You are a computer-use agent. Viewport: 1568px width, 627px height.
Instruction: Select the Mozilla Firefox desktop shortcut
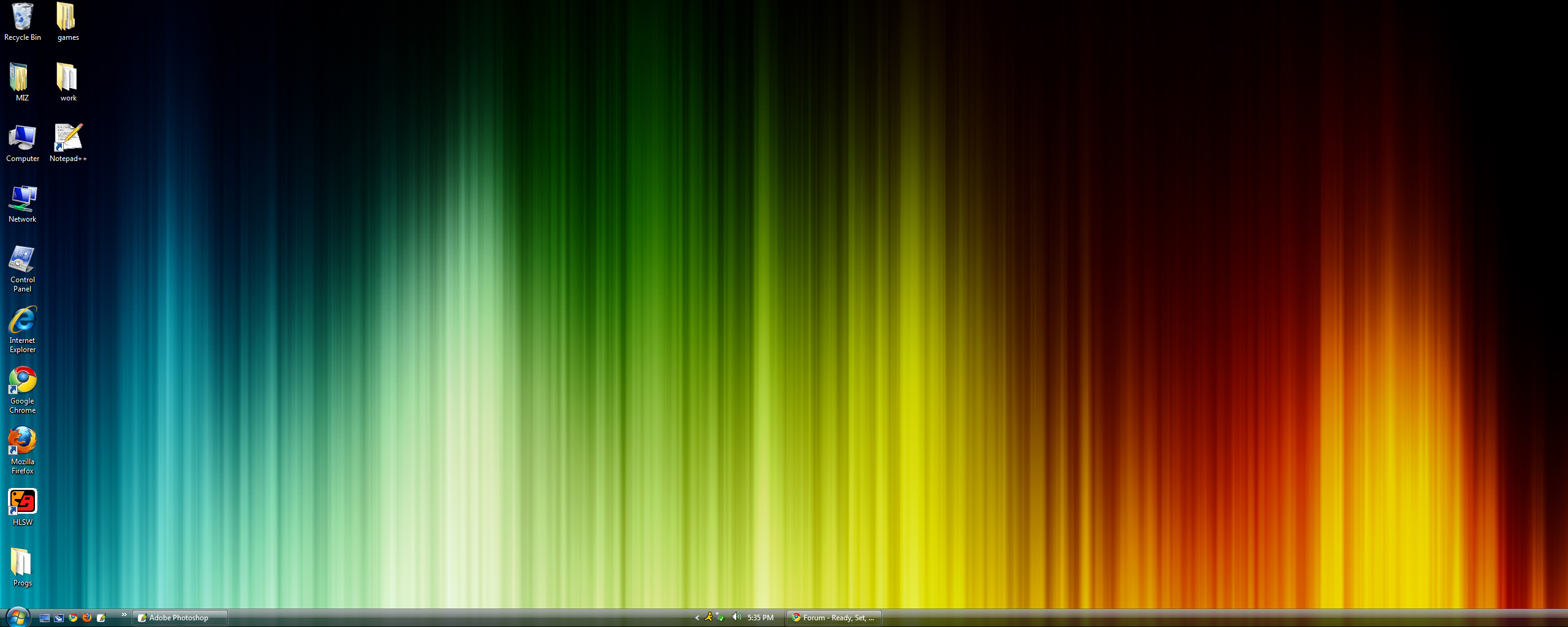pos(22,450)
